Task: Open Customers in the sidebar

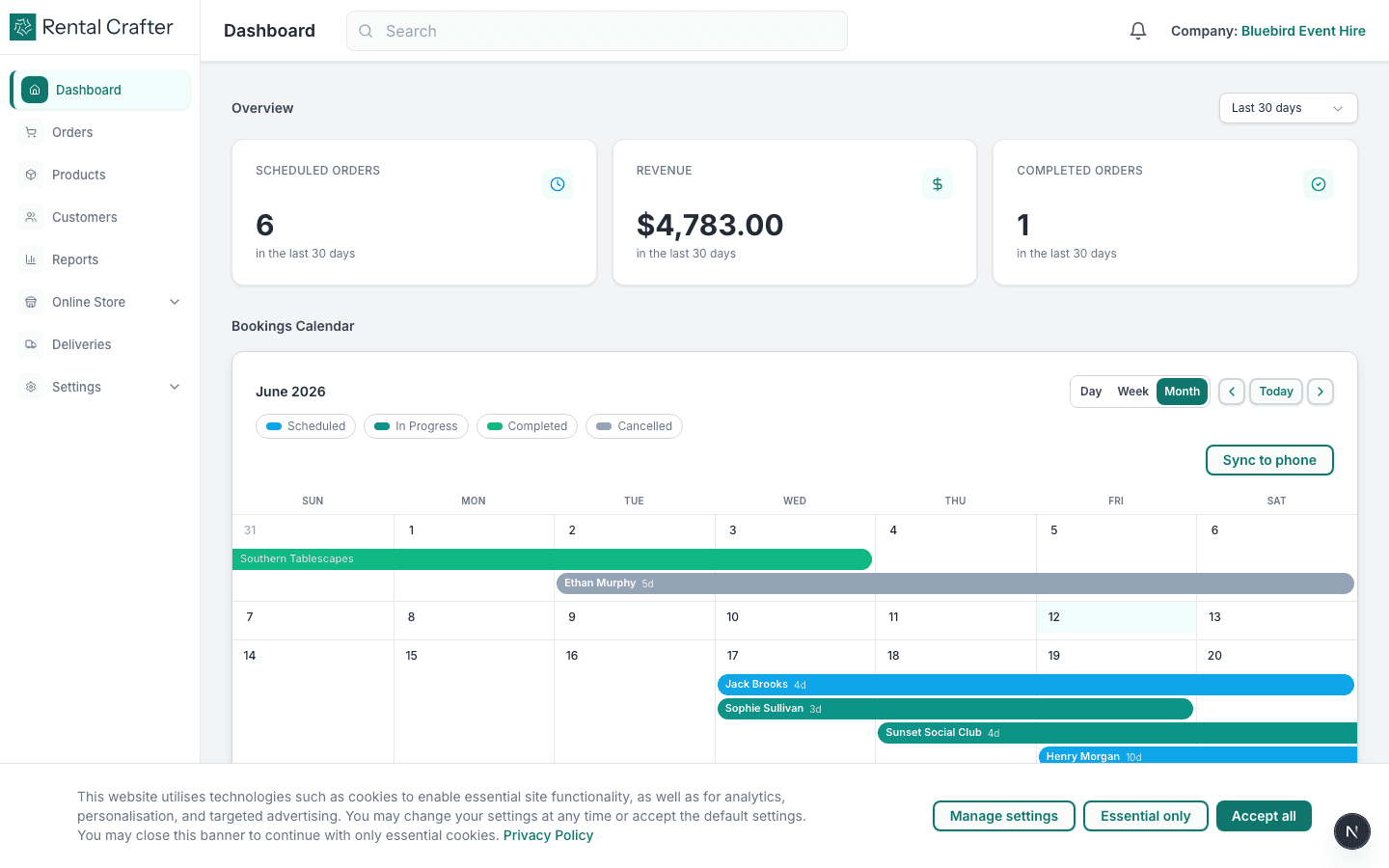Action: pos(101,217)
